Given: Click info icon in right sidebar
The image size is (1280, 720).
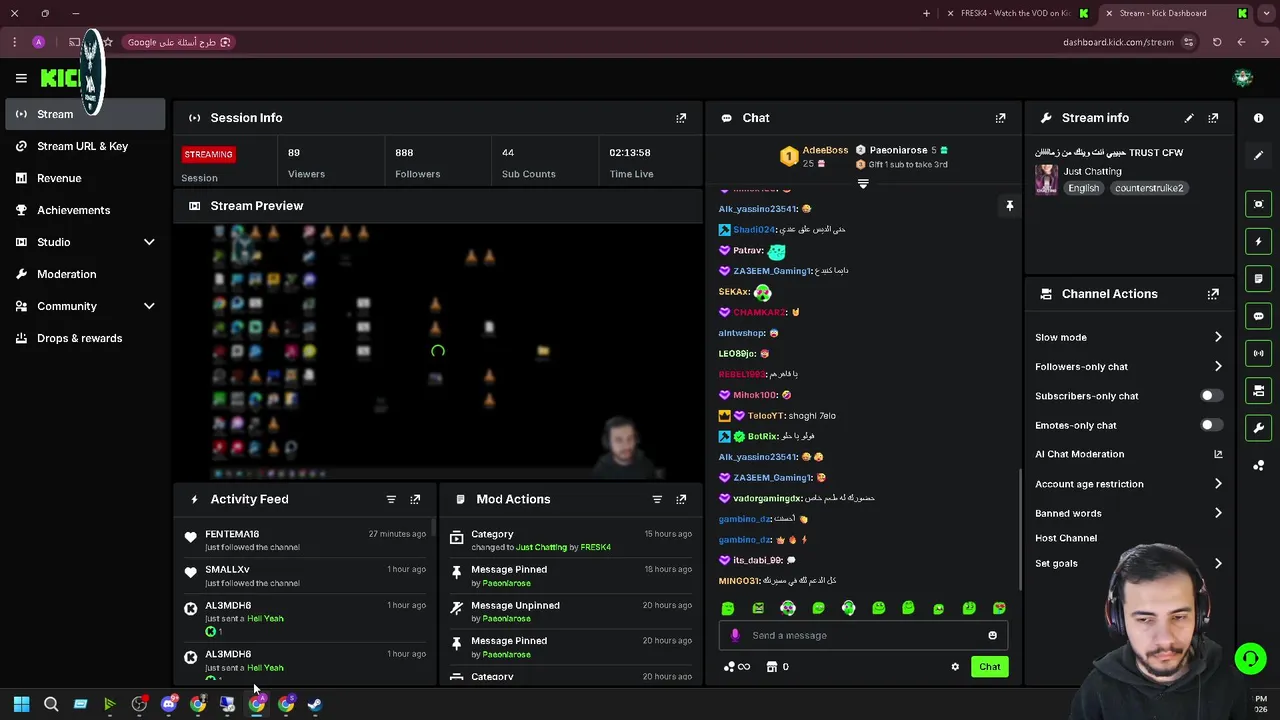Looking at the screenshot, I should [1258, 118].
